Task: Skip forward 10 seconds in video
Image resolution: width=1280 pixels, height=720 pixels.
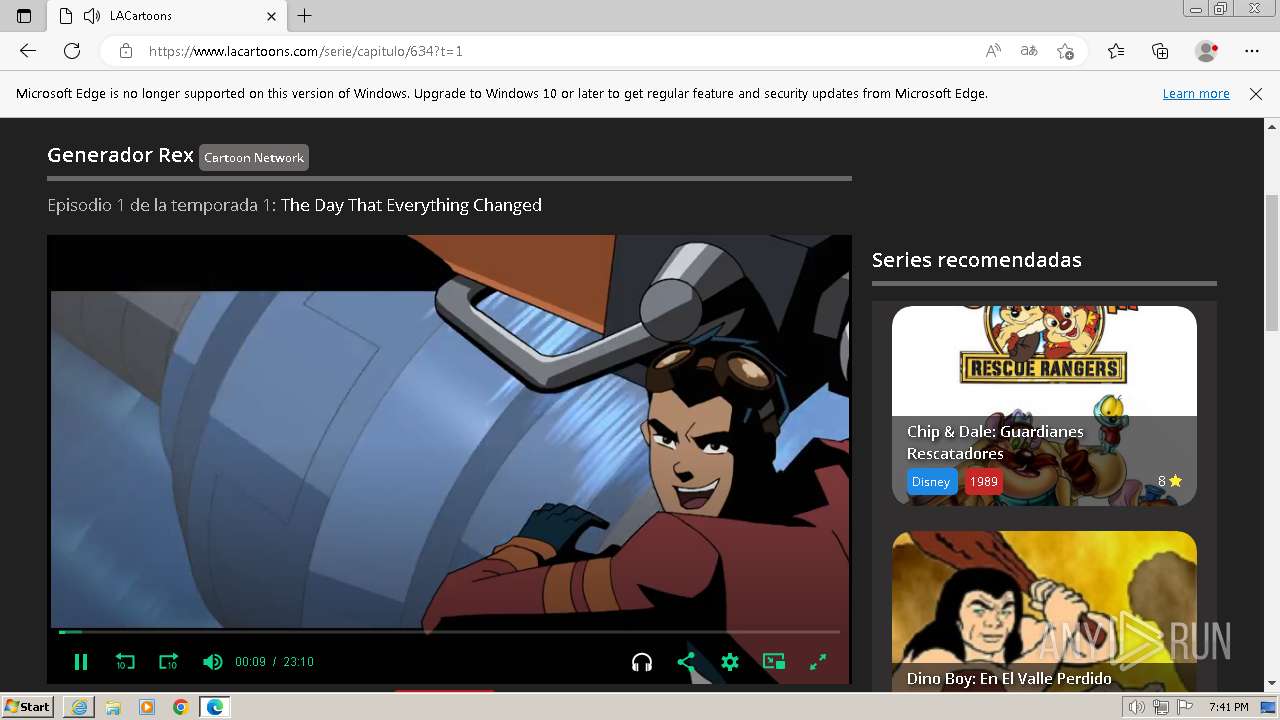Action: (168, 662)
